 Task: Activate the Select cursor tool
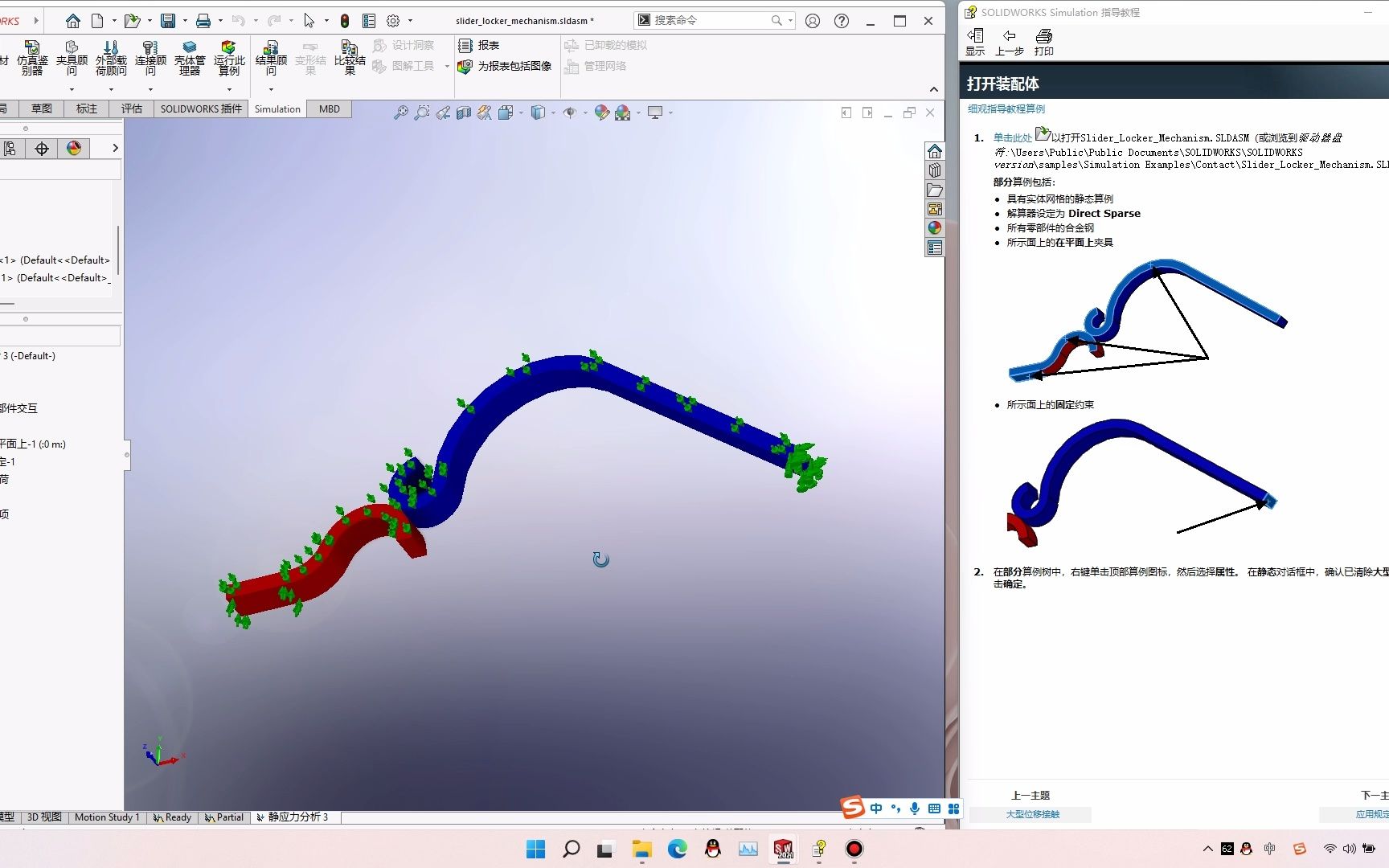click(x=309, y=21)
